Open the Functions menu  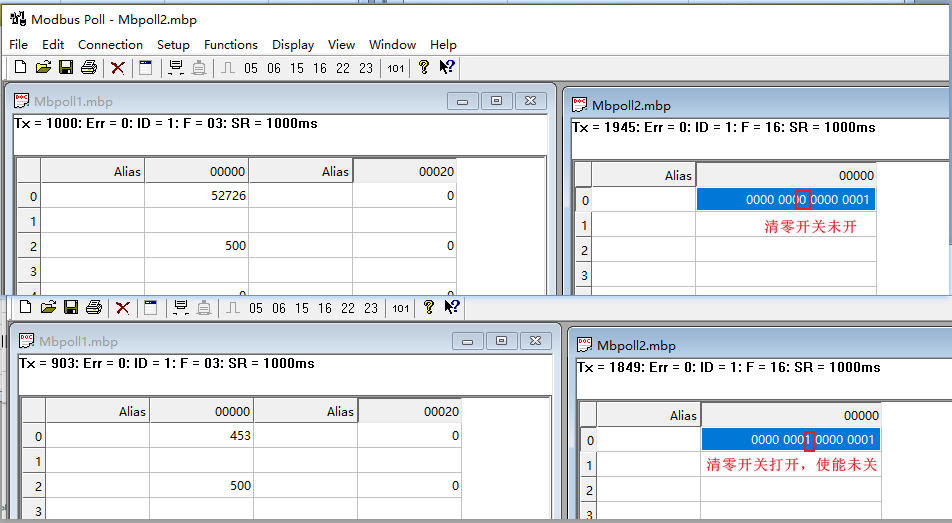[230, 44]
